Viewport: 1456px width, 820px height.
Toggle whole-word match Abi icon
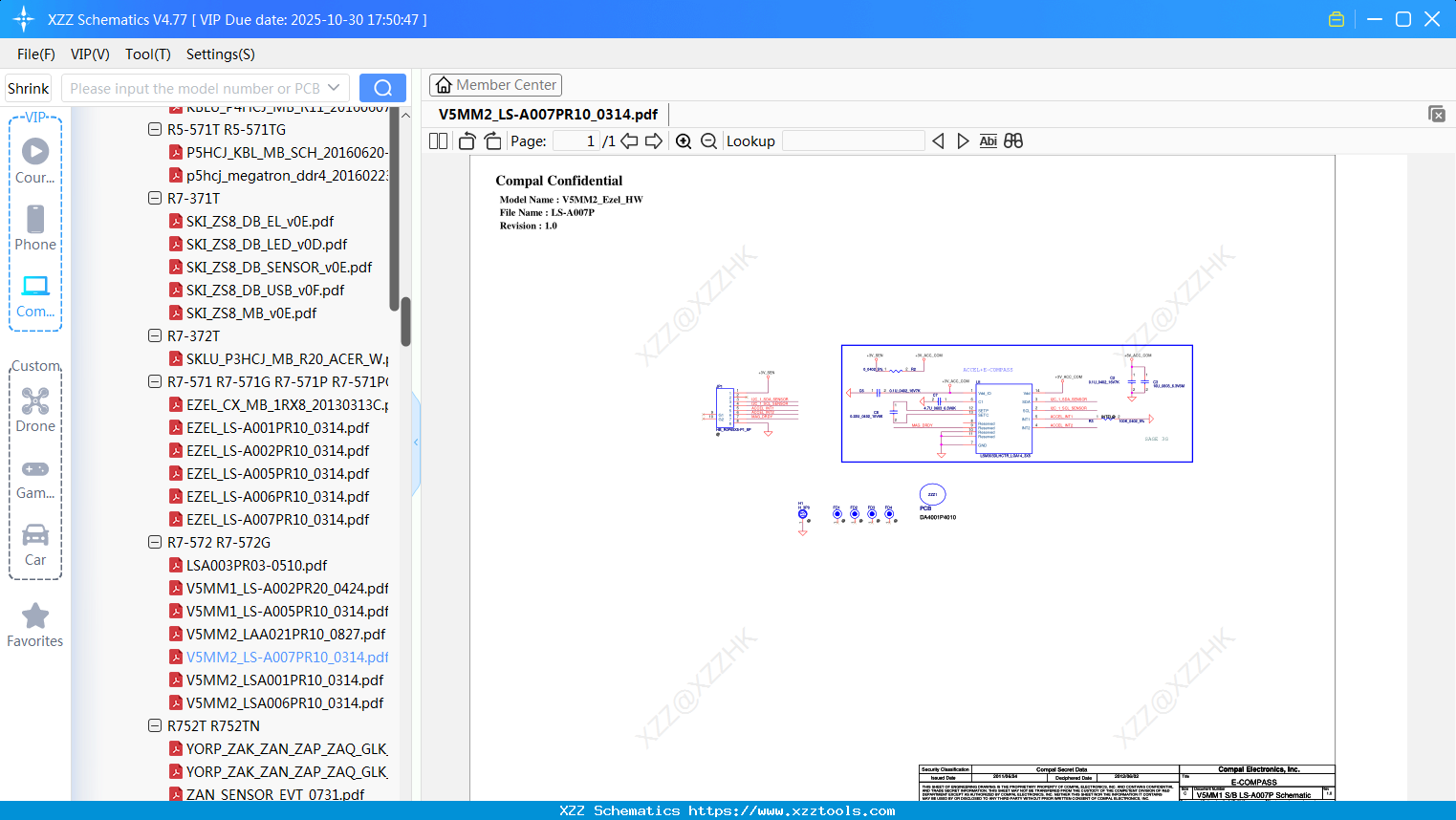click(x=988, y=141)
